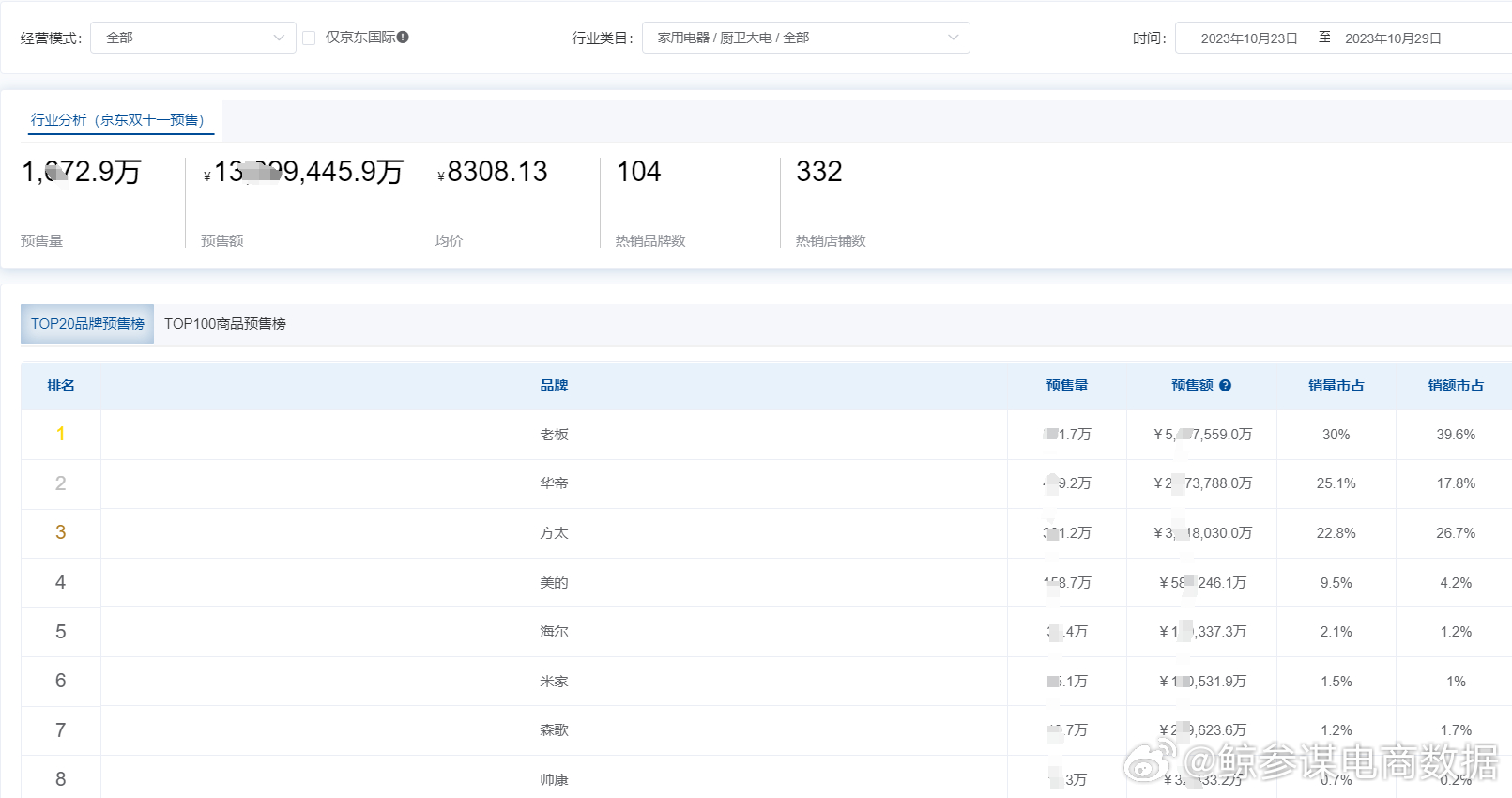Click the 预售量 column header

(x=1067, y=386)
